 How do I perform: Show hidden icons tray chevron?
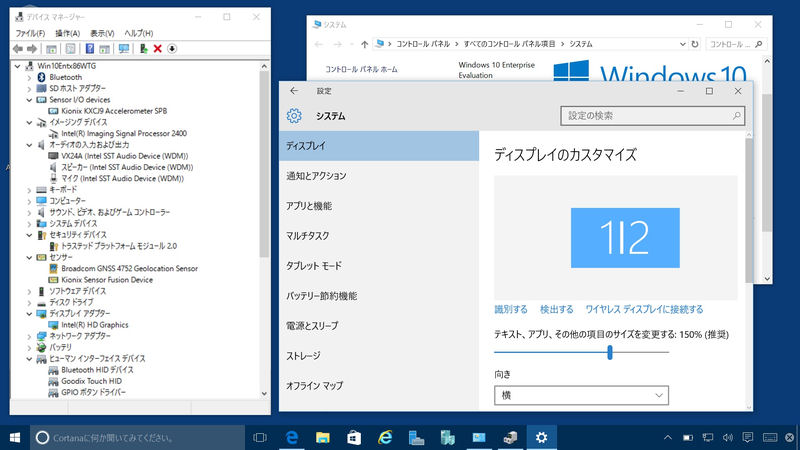(x=667, y=437)
